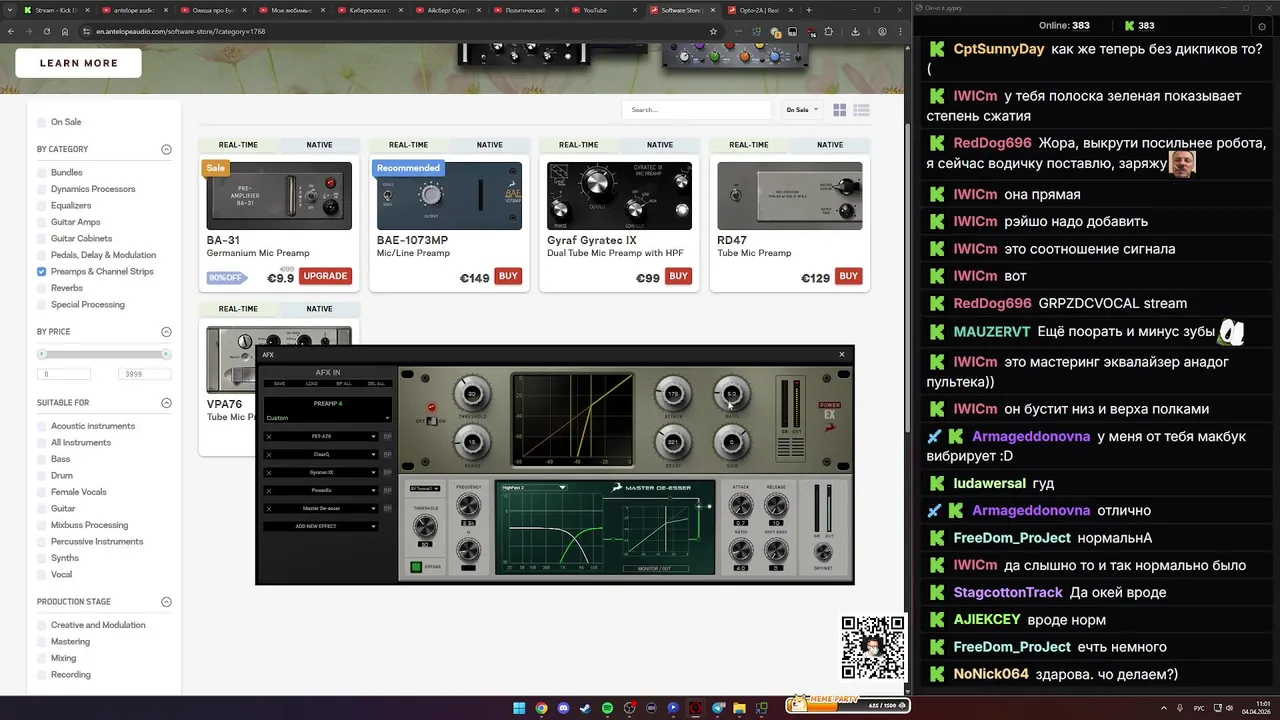Switch to list view in store
Viewport: 1280px width, 720px height.
click(x=861, y=110)
